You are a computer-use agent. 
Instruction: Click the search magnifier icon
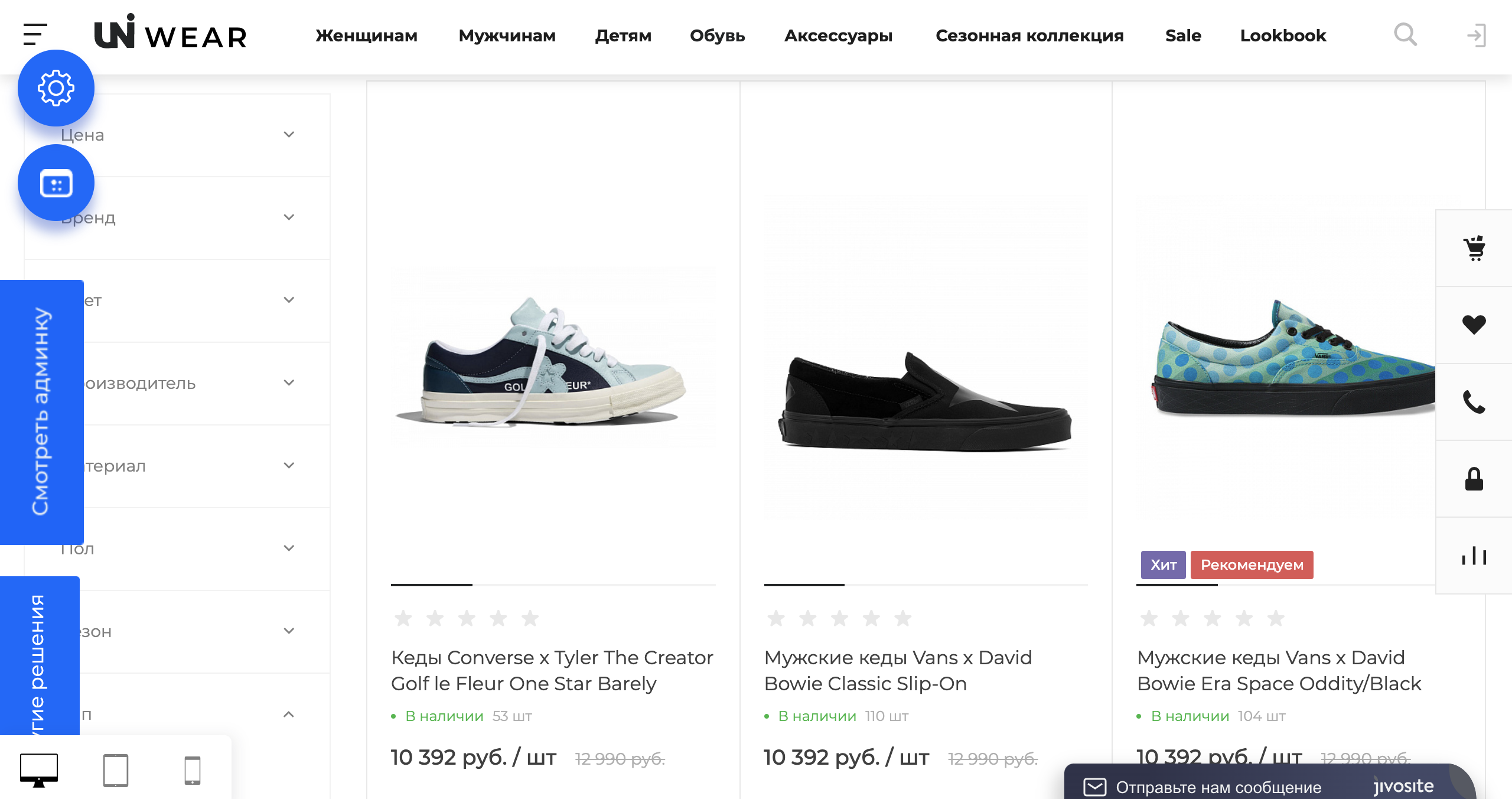coord(1405,35)
